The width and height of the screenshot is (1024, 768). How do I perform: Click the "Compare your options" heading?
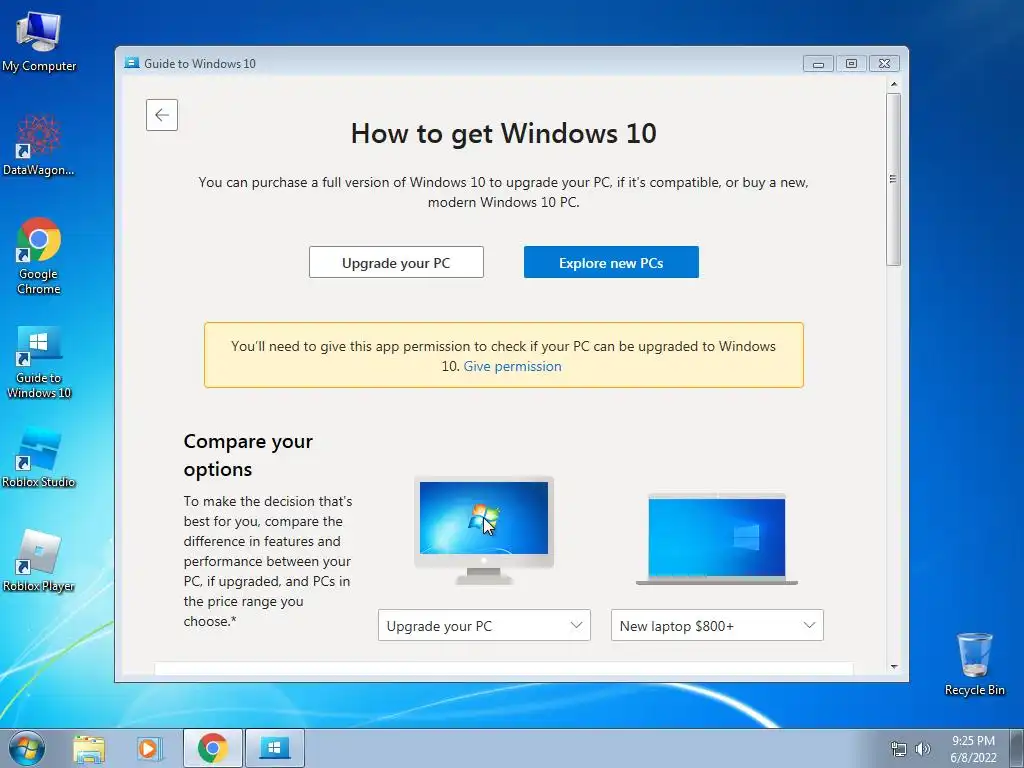[x=248, y=455]
